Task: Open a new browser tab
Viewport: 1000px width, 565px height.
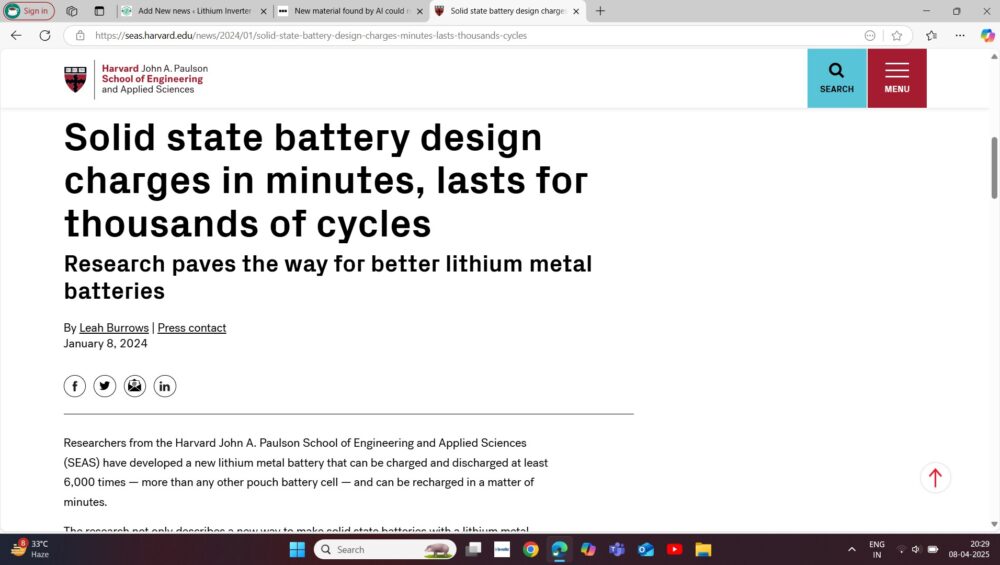Action: pos(600,11)
